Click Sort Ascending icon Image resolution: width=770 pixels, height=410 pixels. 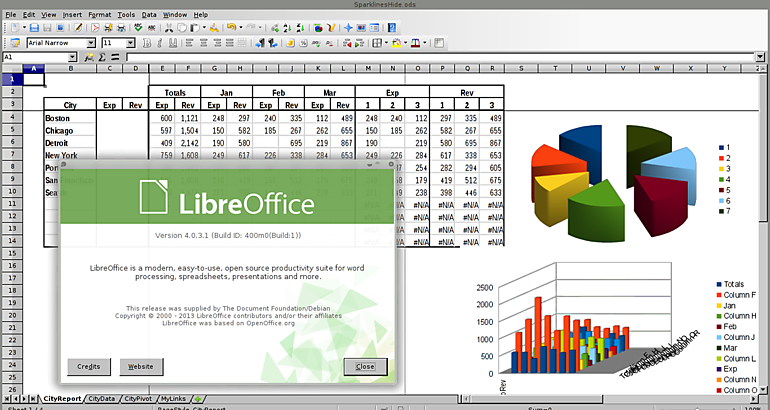(x=288, y=28)
